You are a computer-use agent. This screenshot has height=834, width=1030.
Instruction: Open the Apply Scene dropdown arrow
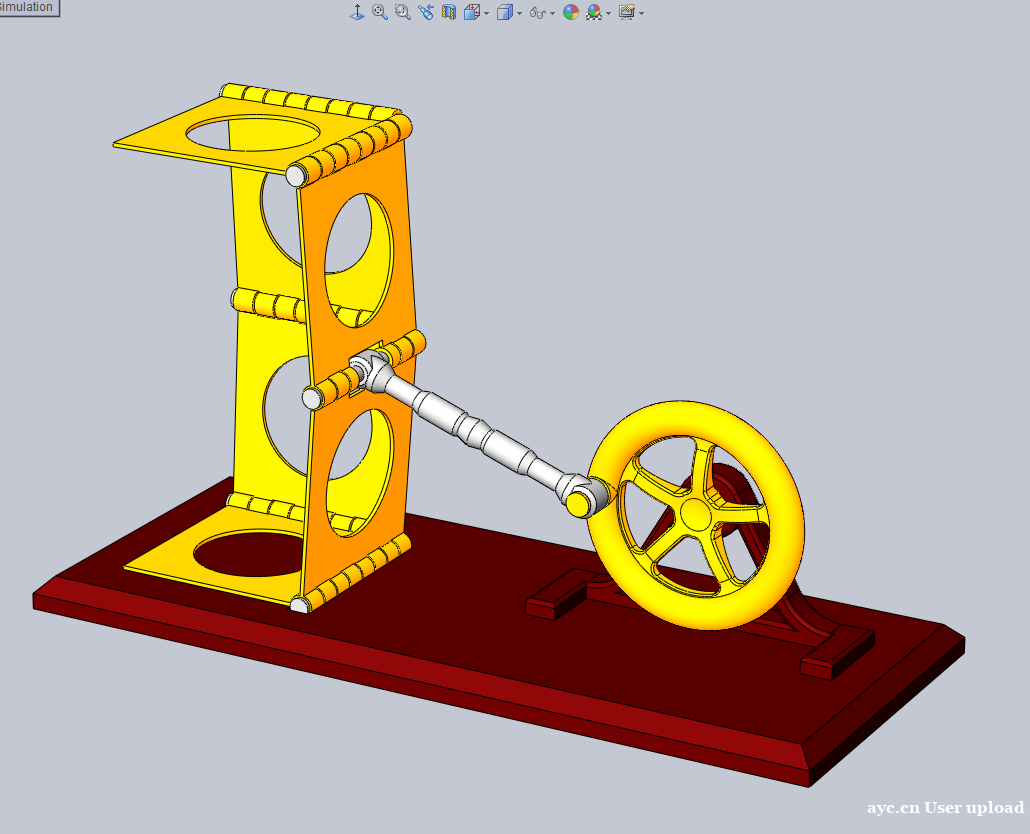pyautogui.click(x=608, y=13)
